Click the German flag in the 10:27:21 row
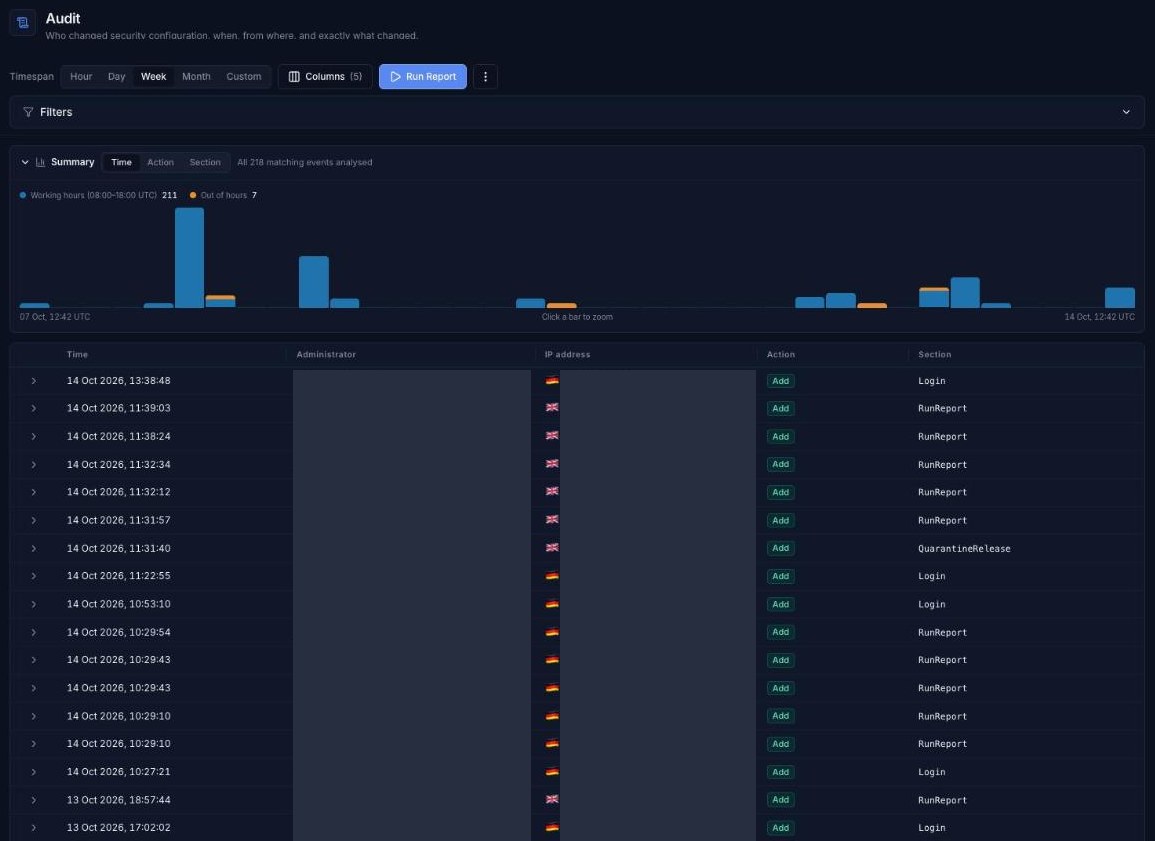1155x841 pixels. [x=552, y=772]
